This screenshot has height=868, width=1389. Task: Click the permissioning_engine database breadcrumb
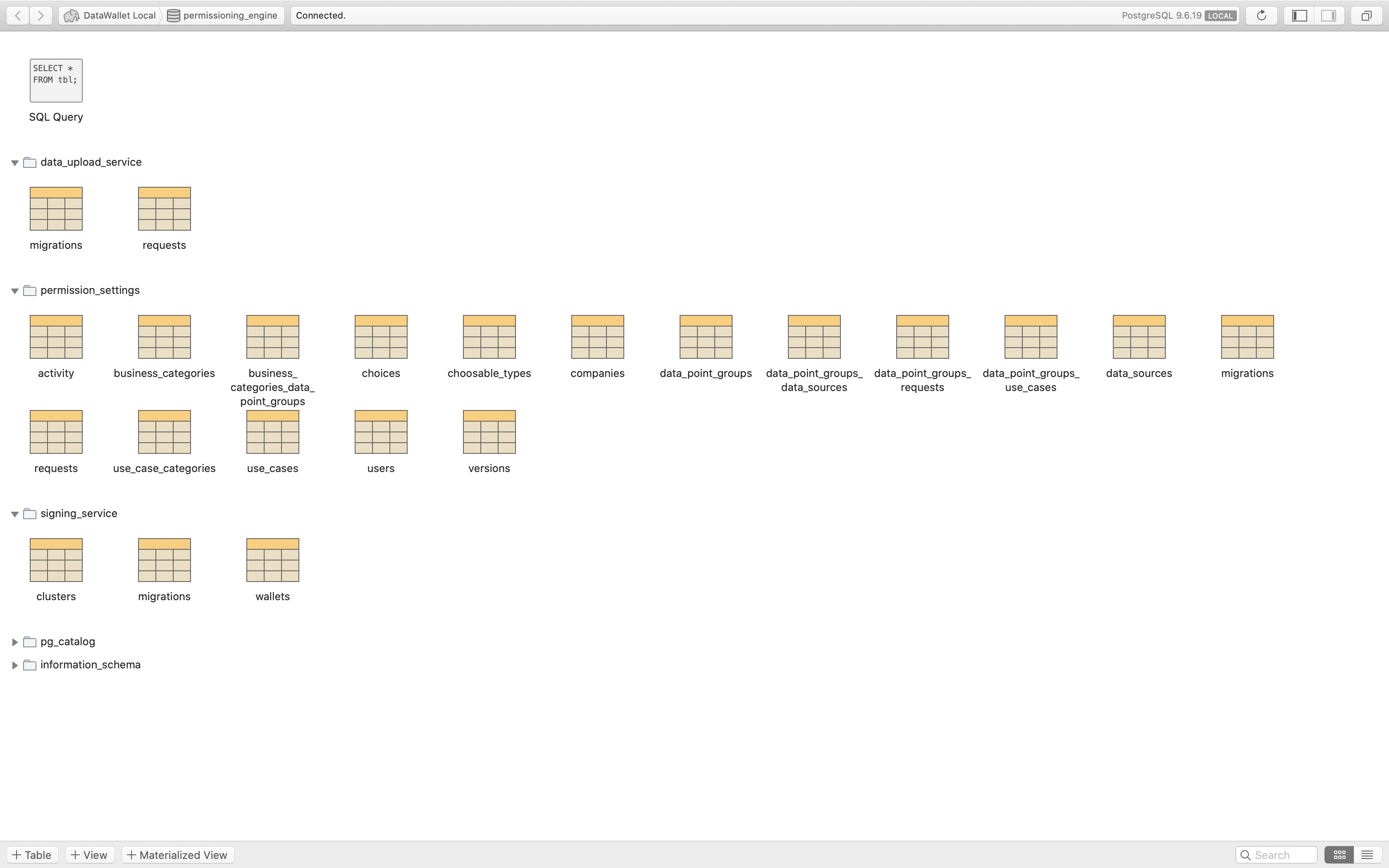[x=223, y=16]
